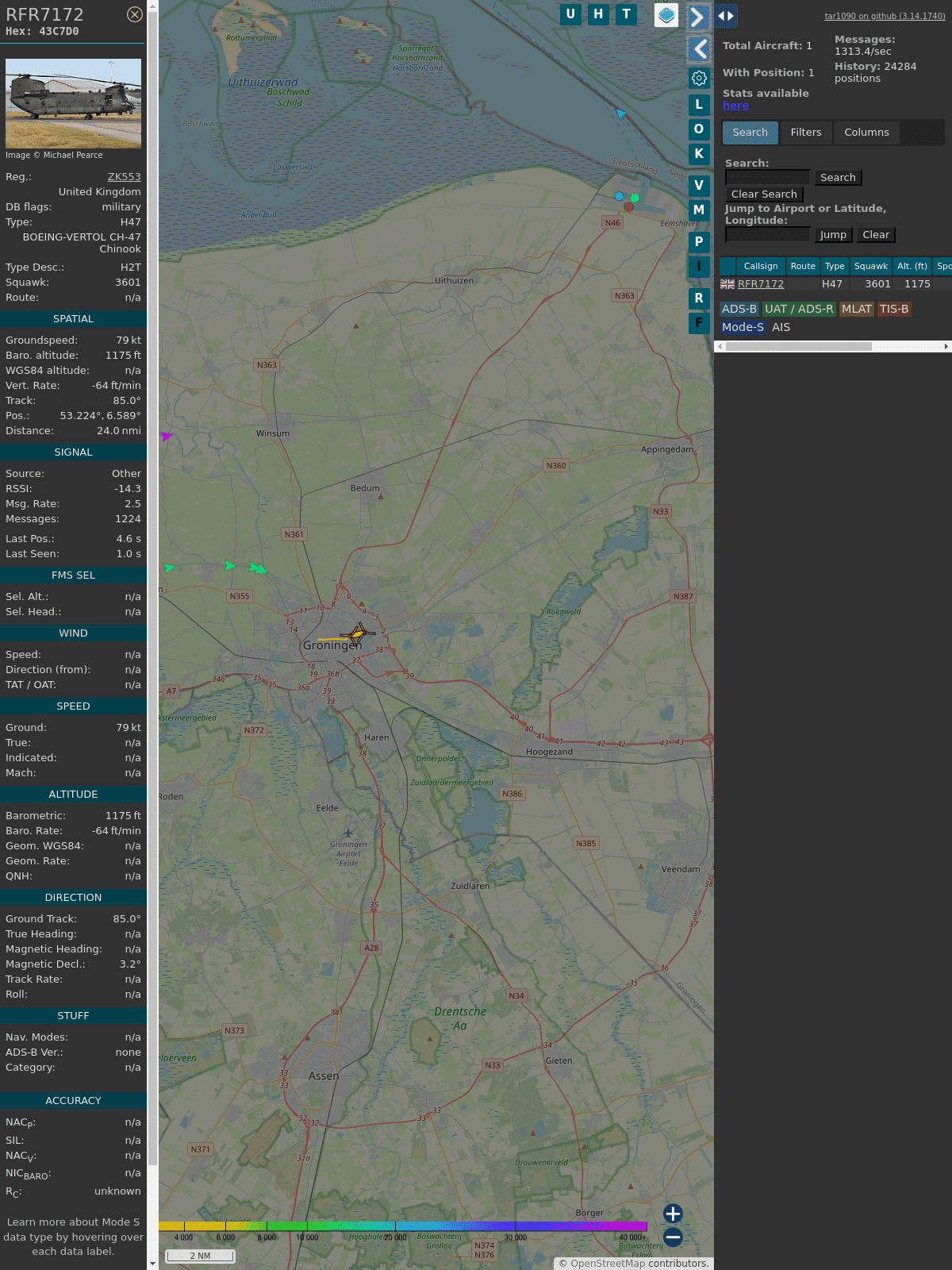This screenshot has height=1270, width=952.
Task: Toggle the F map option button
Action: click(699, 323)
